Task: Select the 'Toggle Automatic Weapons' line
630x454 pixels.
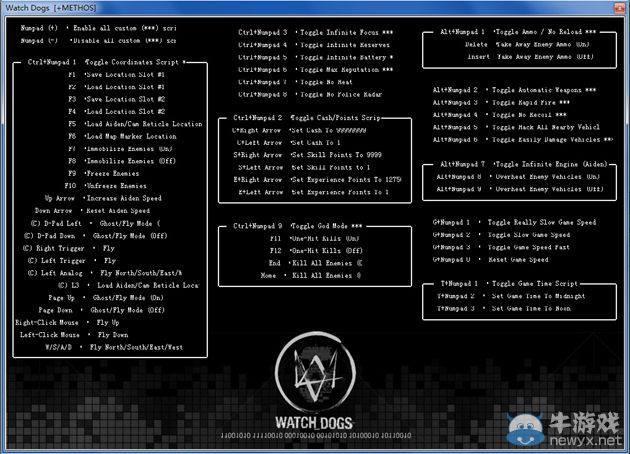Action: pyautogui.click(x=514, y=90)
